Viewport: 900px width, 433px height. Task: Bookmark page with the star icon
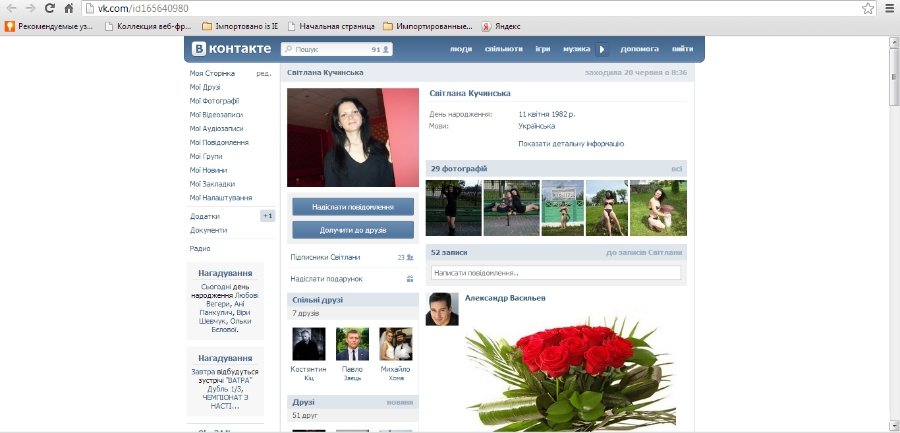point(868,8)
